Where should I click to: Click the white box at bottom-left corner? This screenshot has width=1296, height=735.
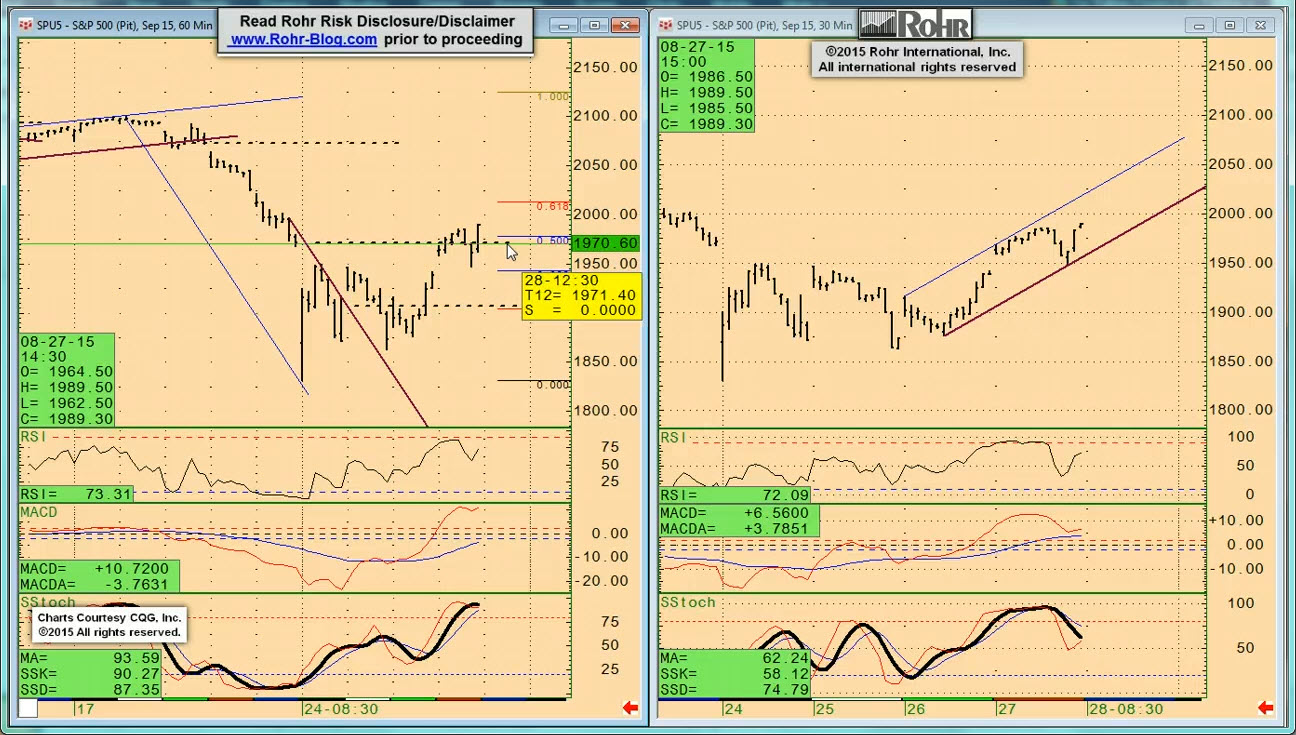coord(28,708)
